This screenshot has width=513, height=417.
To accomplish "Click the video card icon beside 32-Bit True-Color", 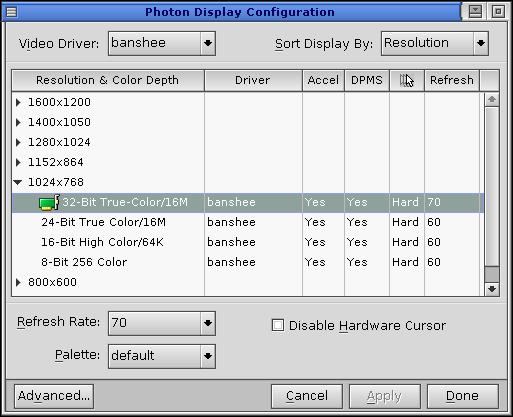I will coord(49,202).
